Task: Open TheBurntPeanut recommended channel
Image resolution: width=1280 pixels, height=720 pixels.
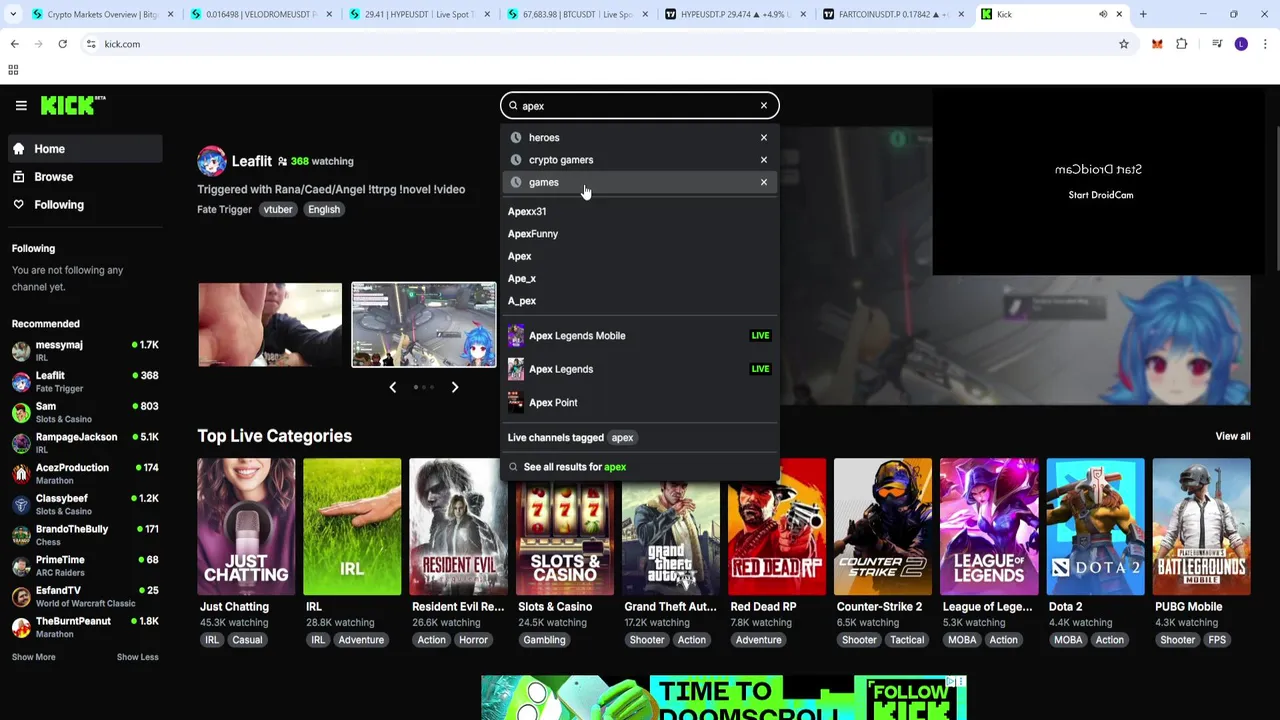Action: click(84, 627)
